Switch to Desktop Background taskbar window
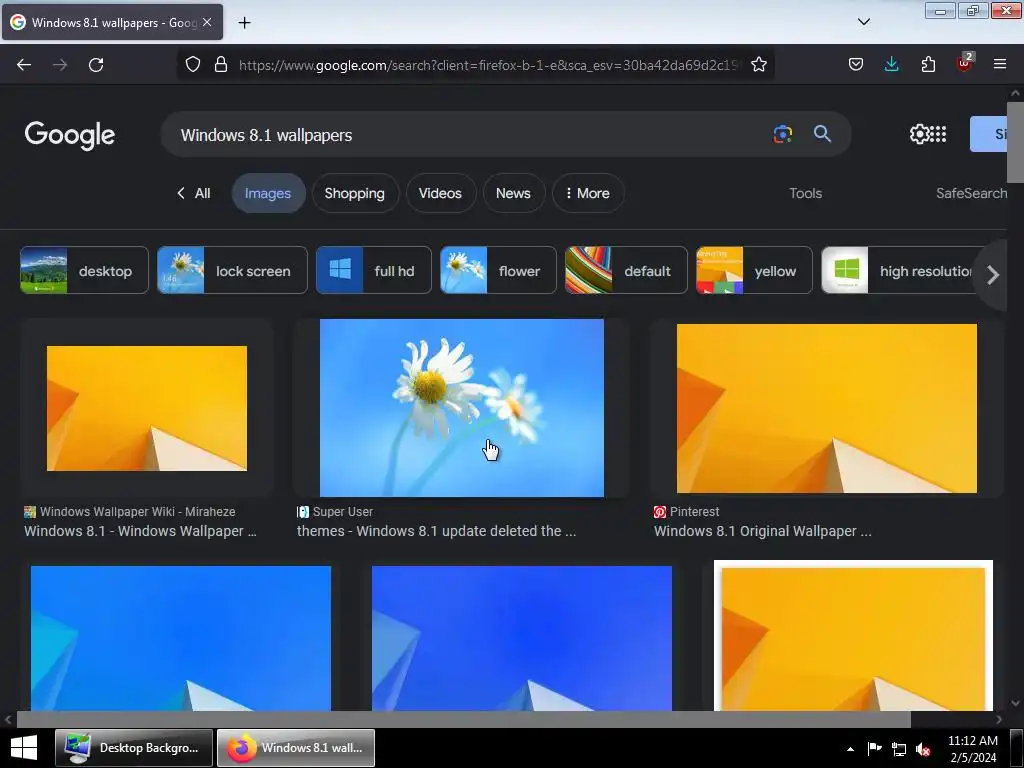1024x768 pixels. point(134,748)
